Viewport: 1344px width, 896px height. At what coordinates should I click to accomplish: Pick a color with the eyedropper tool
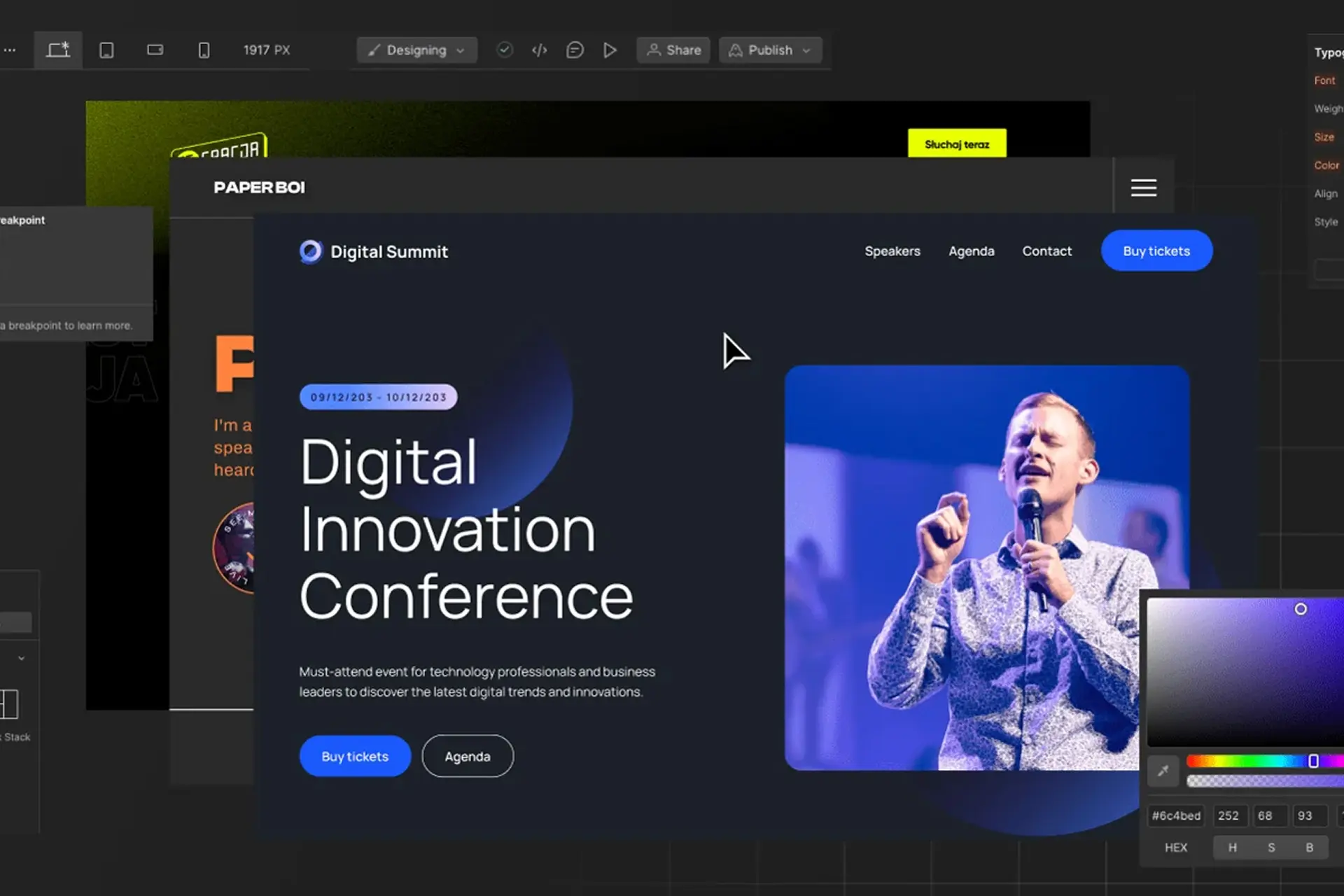[x=1163, y=771]
